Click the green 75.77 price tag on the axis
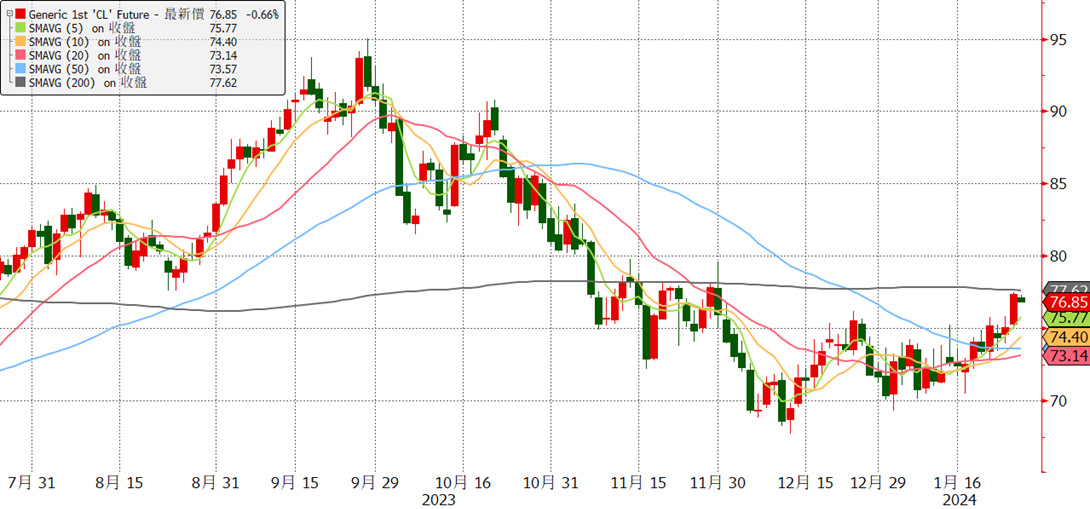1090x509 pixels. [x=1066, y=318]
